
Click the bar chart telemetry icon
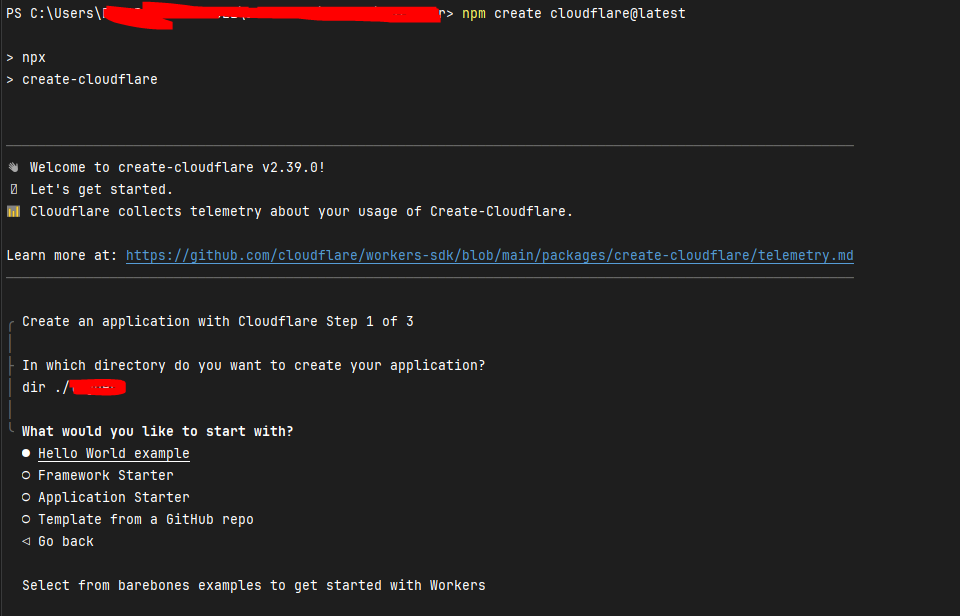tap(13, 211)
